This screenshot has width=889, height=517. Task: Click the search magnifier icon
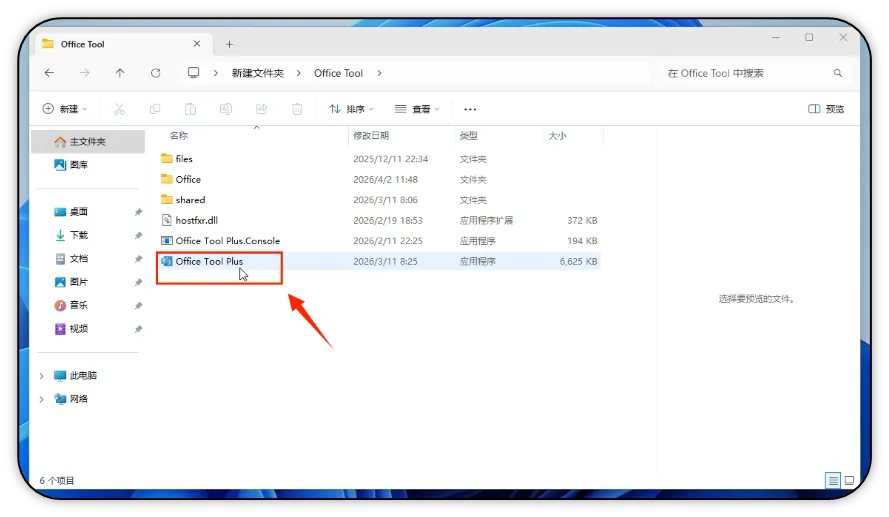[x=838, y=73]
